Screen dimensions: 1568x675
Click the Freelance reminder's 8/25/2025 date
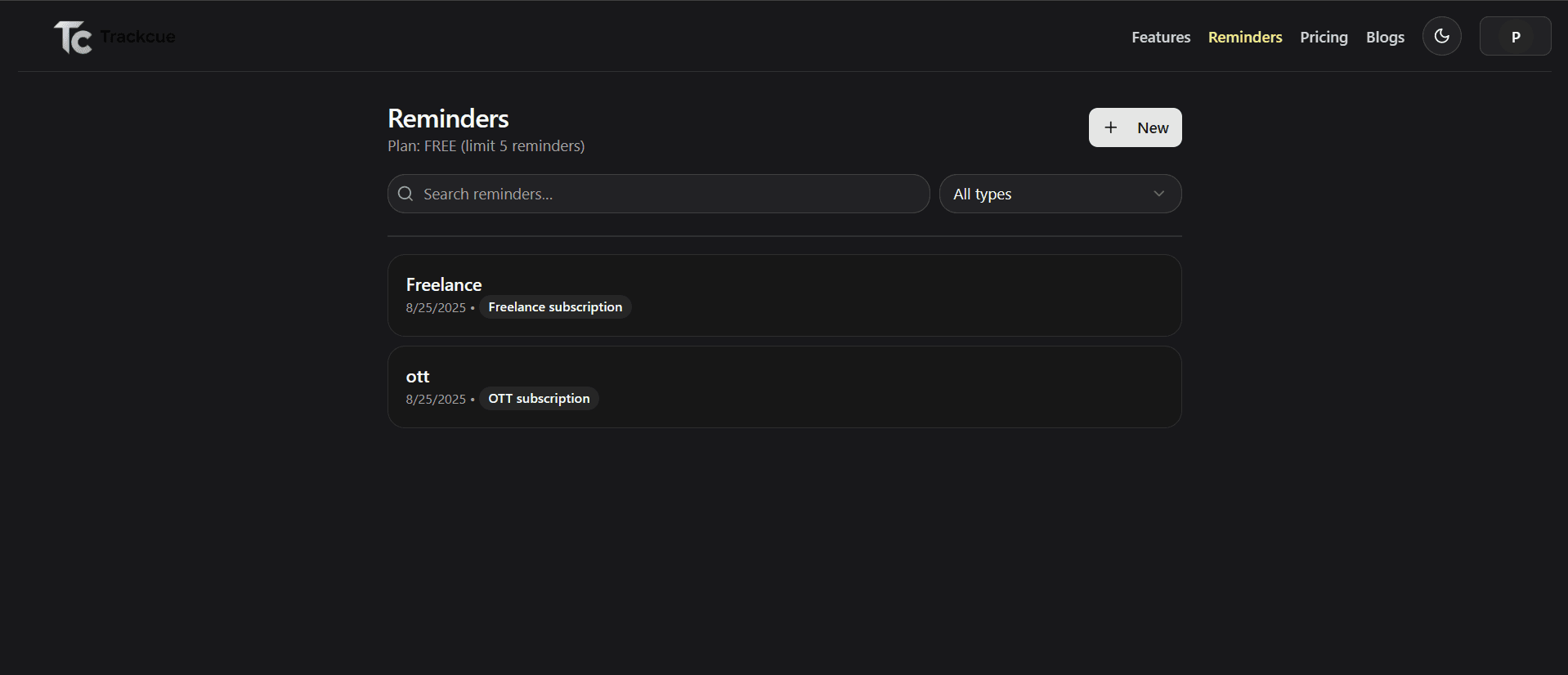pos(436,308)
